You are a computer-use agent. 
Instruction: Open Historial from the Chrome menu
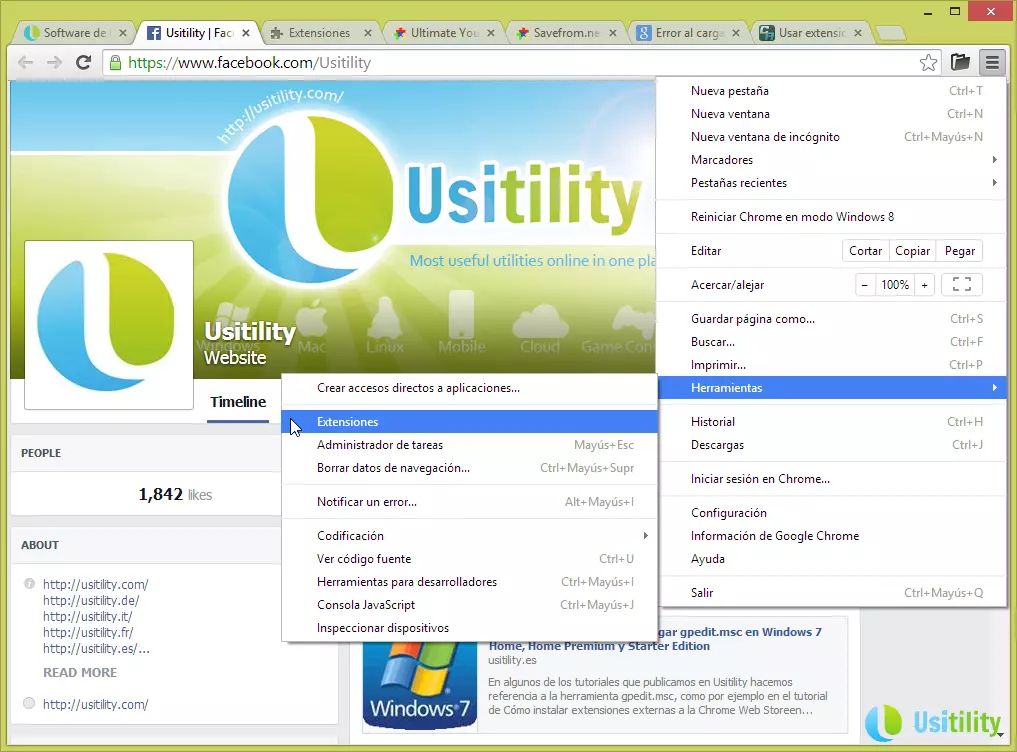click(x=713, y=422)
